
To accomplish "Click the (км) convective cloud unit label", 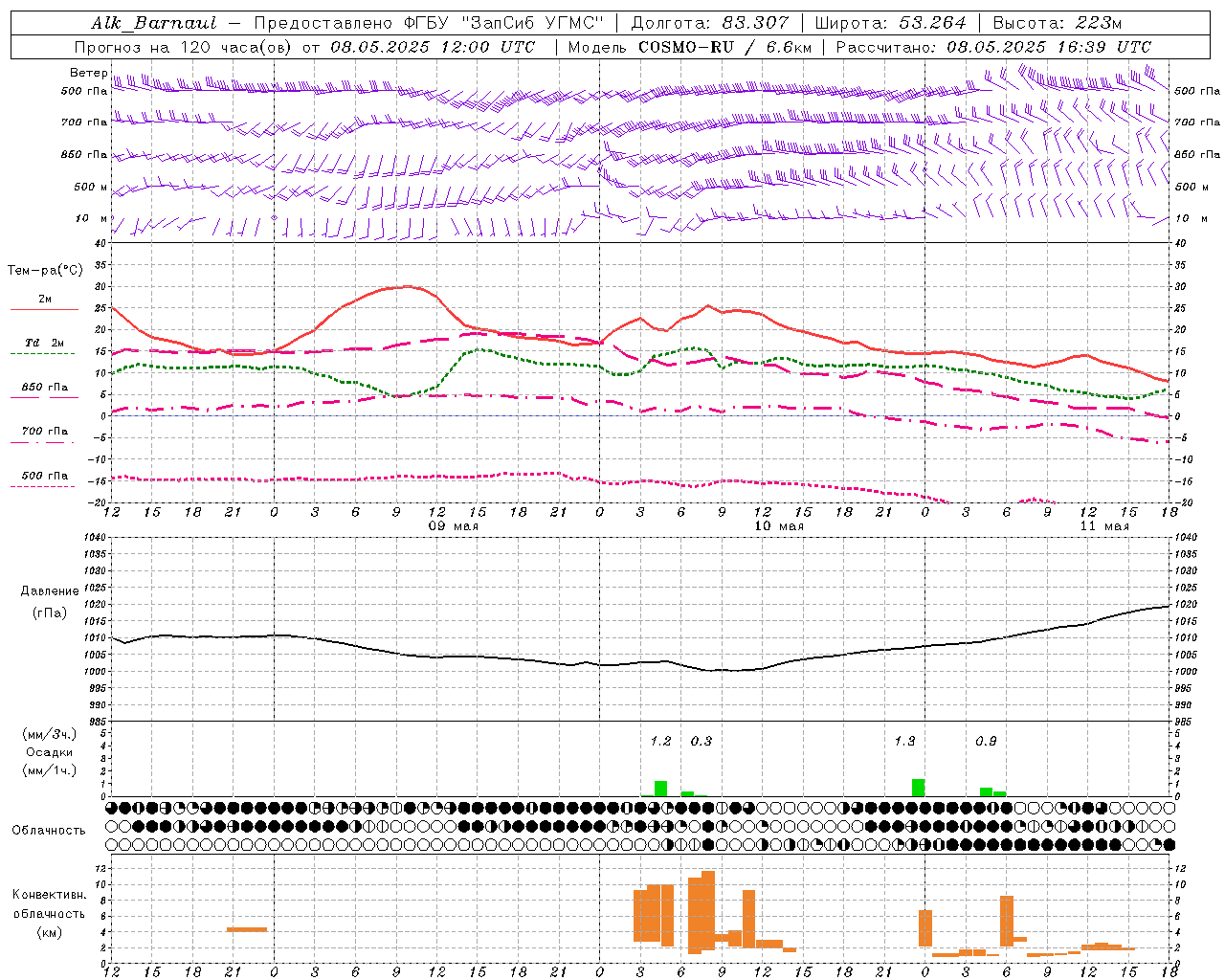I will (49, 932).
